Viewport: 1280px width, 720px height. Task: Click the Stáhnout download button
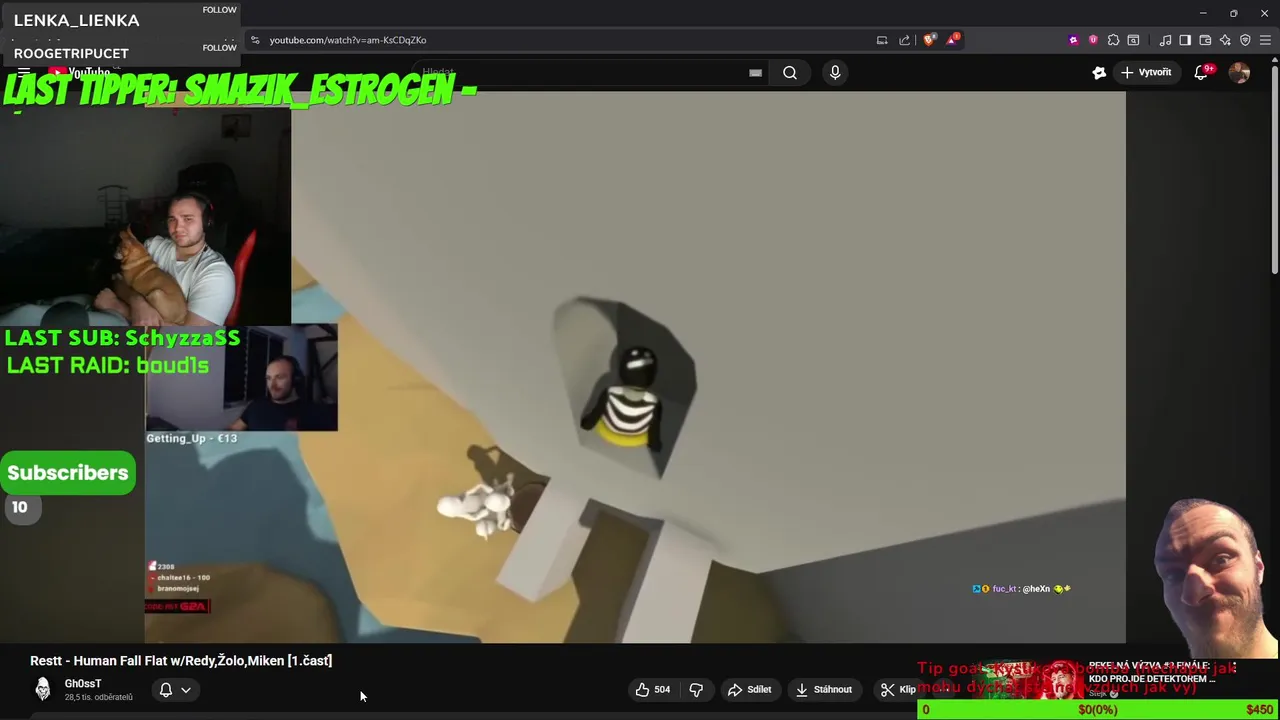[823, 689]
